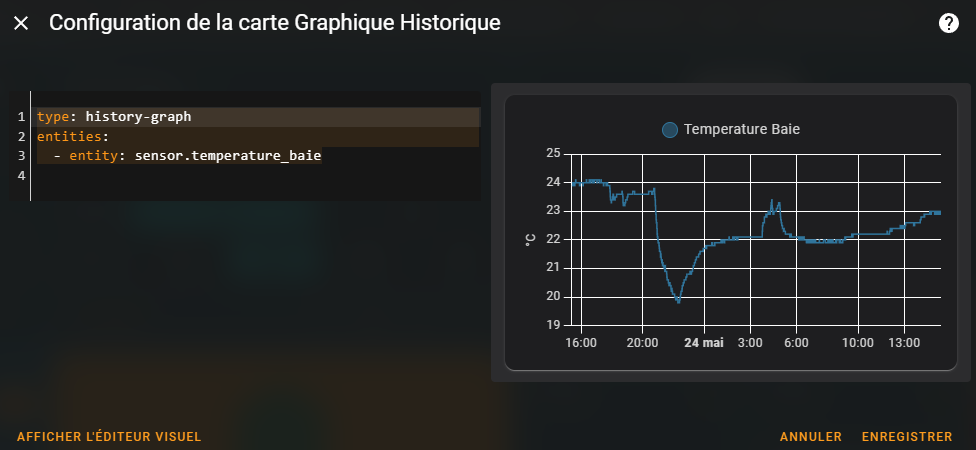Click line number 3 in the editor gutter

21,156
